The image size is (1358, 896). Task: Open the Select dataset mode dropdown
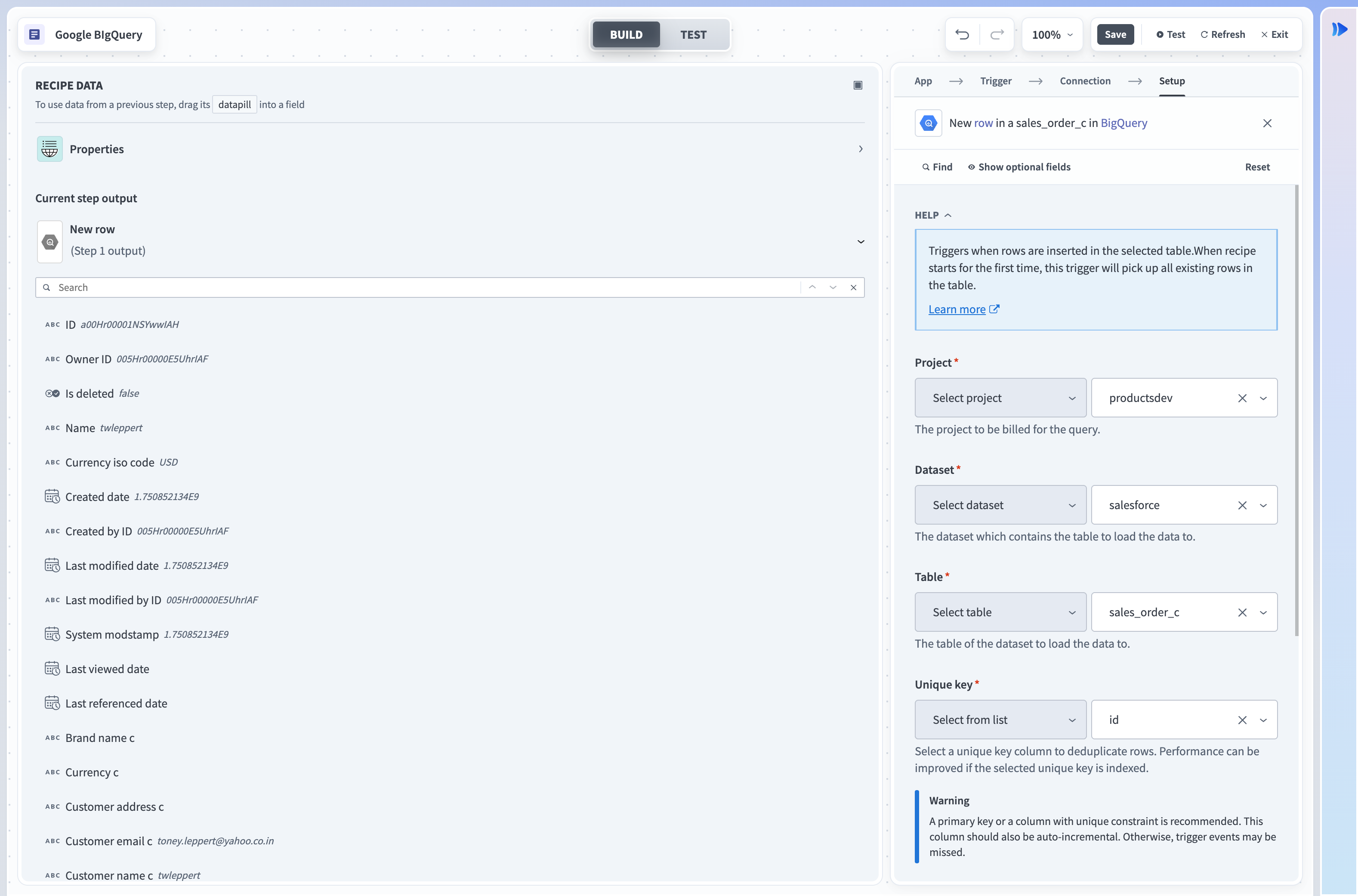tap(1000, 505)
